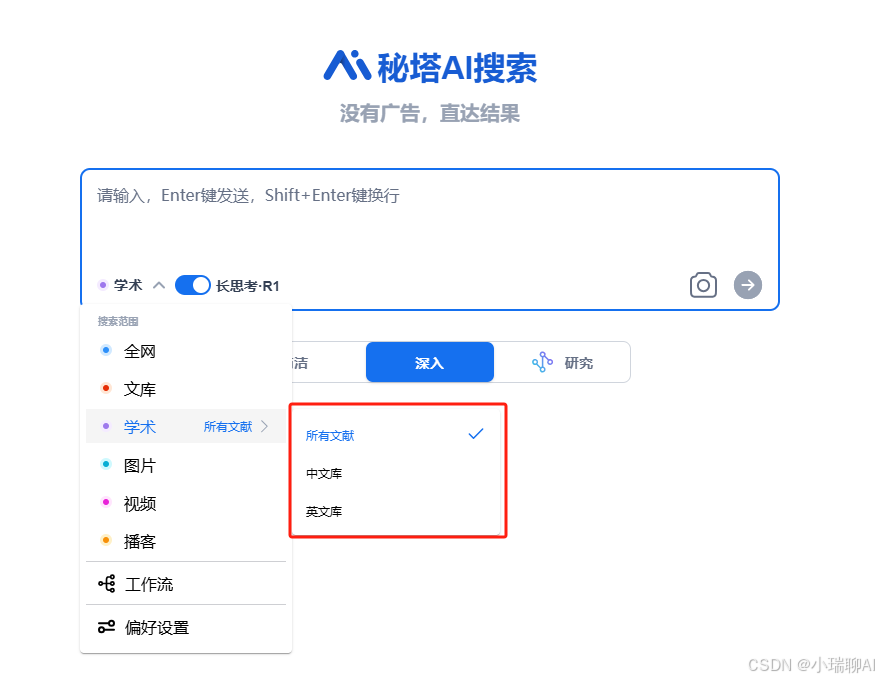Viewport: 879px width, 680px height.
Task: Click the 没有广告，直达结果 tagline
Action: tap(430, 113)
